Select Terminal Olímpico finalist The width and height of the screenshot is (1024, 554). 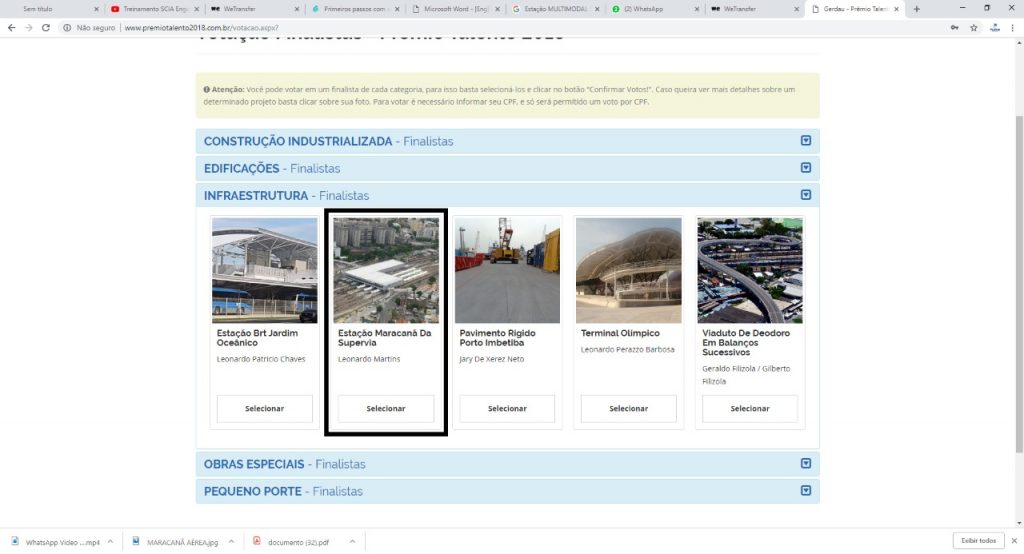point(629,408)
